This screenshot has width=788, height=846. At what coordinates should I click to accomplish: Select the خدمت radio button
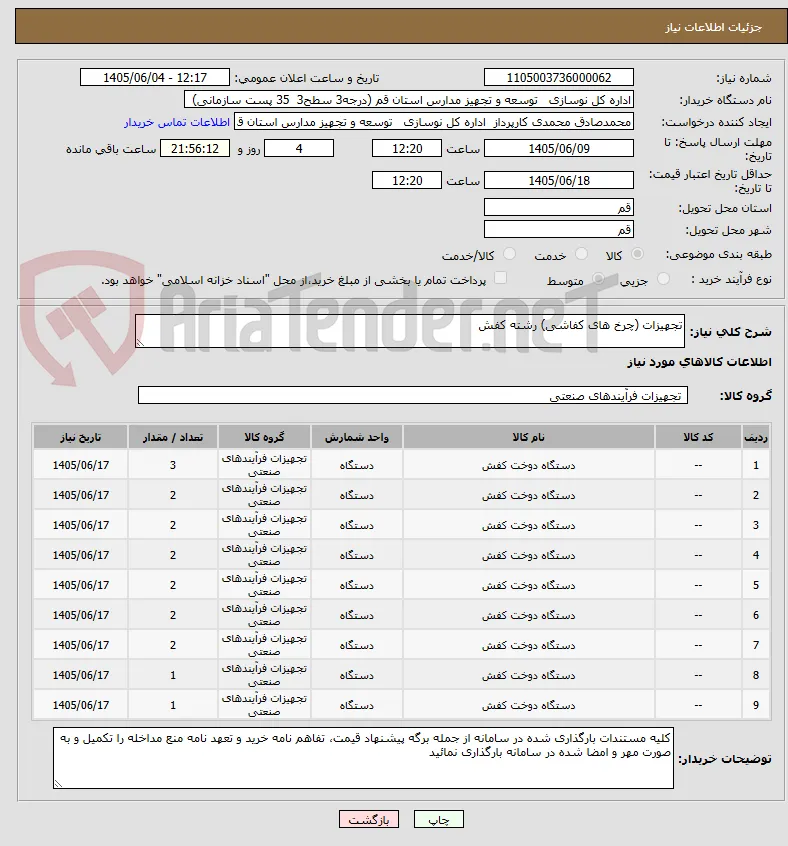581,254
